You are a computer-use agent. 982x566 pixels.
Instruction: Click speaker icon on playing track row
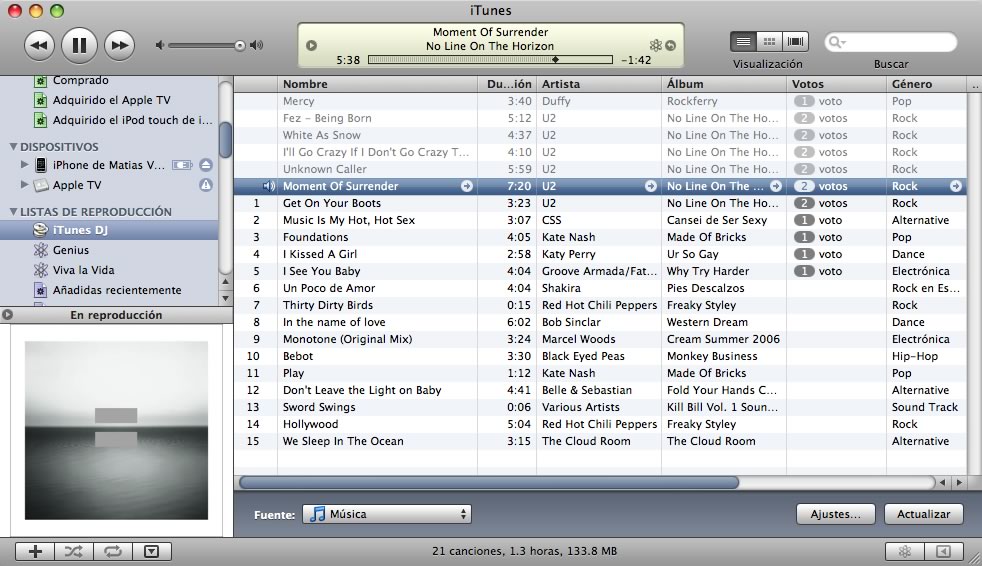pos(269,186)
